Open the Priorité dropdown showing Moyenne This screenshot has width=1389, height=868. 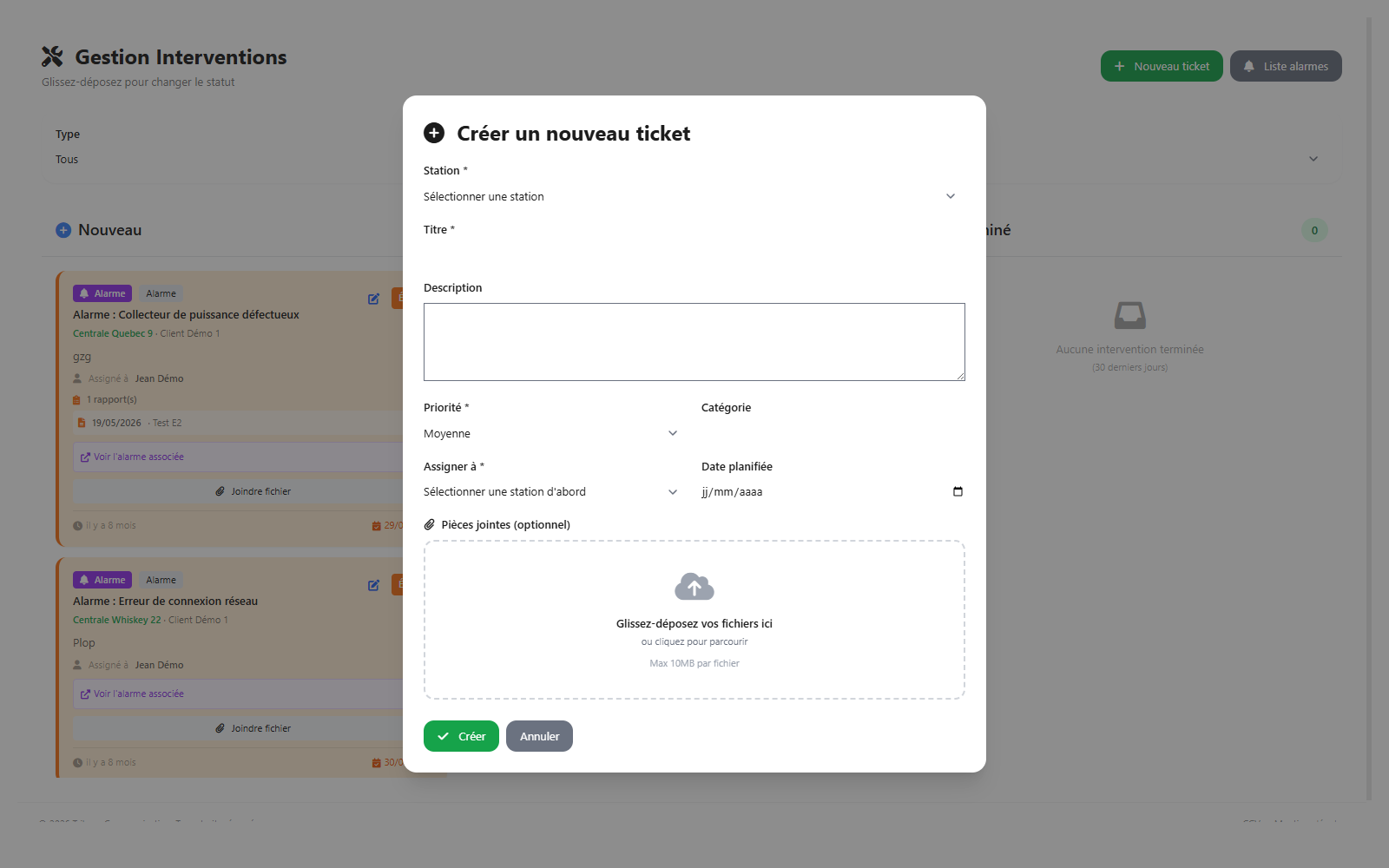[x=555, y=433]
